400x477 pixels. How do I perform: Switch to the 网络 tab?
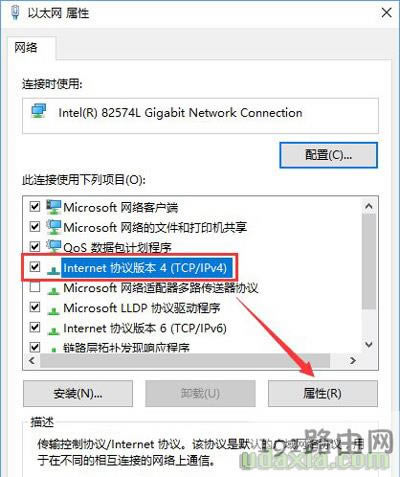(x=26, y=48)
